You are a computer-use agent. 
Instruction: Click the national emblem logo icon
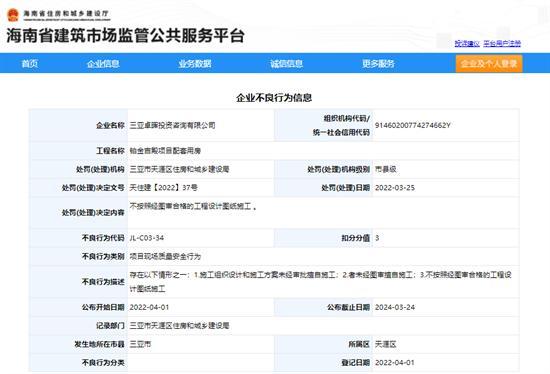pos(13,15)
